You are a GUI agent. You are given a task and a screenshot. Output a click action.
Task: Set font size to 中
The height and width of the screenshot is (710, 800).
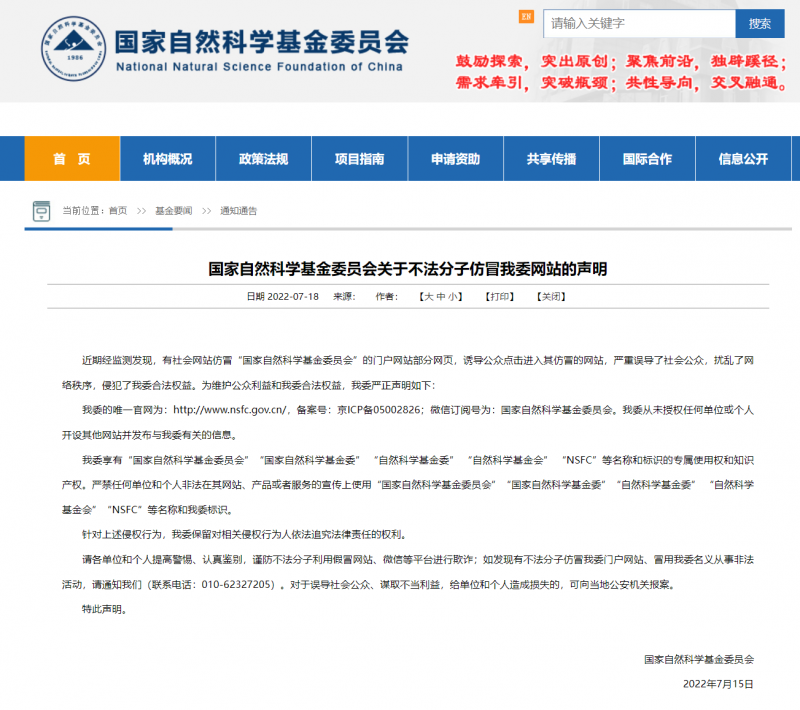click(x=441, y=297)
